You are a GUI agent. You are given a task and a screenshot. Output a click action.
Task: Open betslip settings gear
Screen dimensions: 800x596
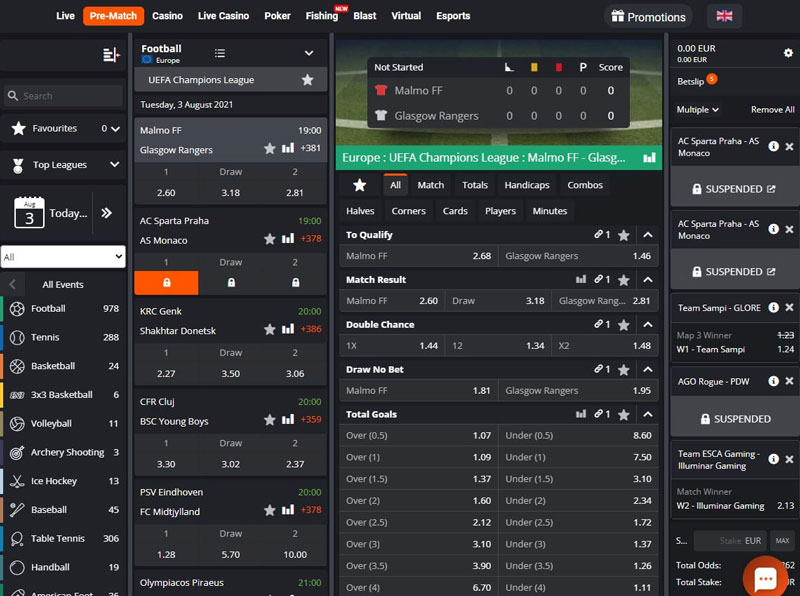788,53
